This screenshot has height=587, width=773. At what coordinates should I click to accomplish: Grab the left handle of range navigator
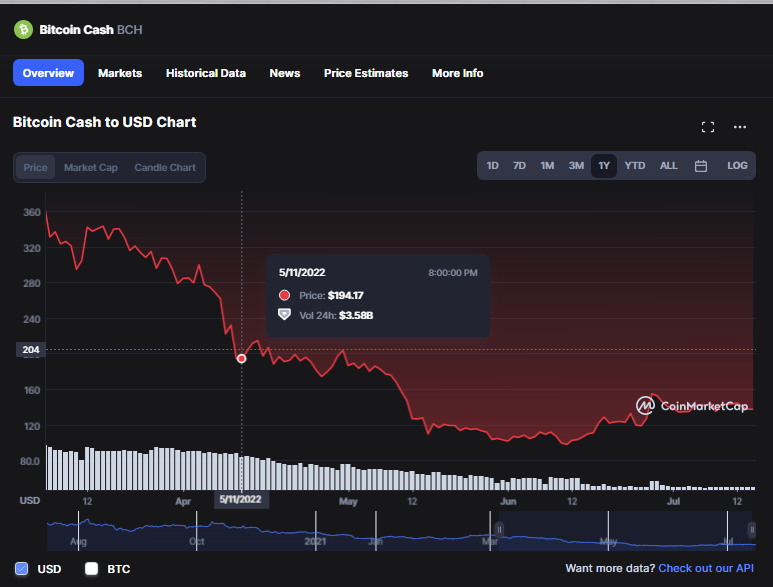pos(499,530)
